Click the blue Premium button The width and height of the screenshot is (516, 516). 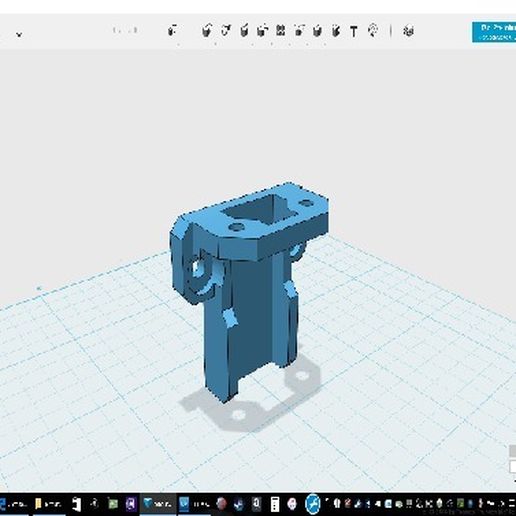click(494, 32)
